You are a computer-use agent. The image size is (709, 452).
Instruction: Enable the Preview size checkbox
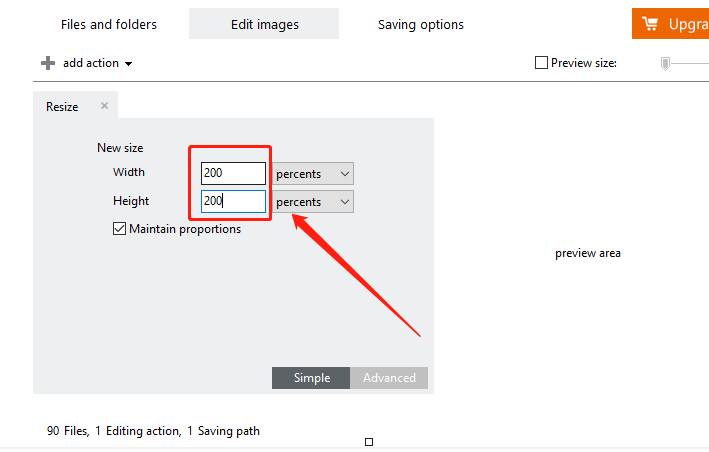point(542,63)
